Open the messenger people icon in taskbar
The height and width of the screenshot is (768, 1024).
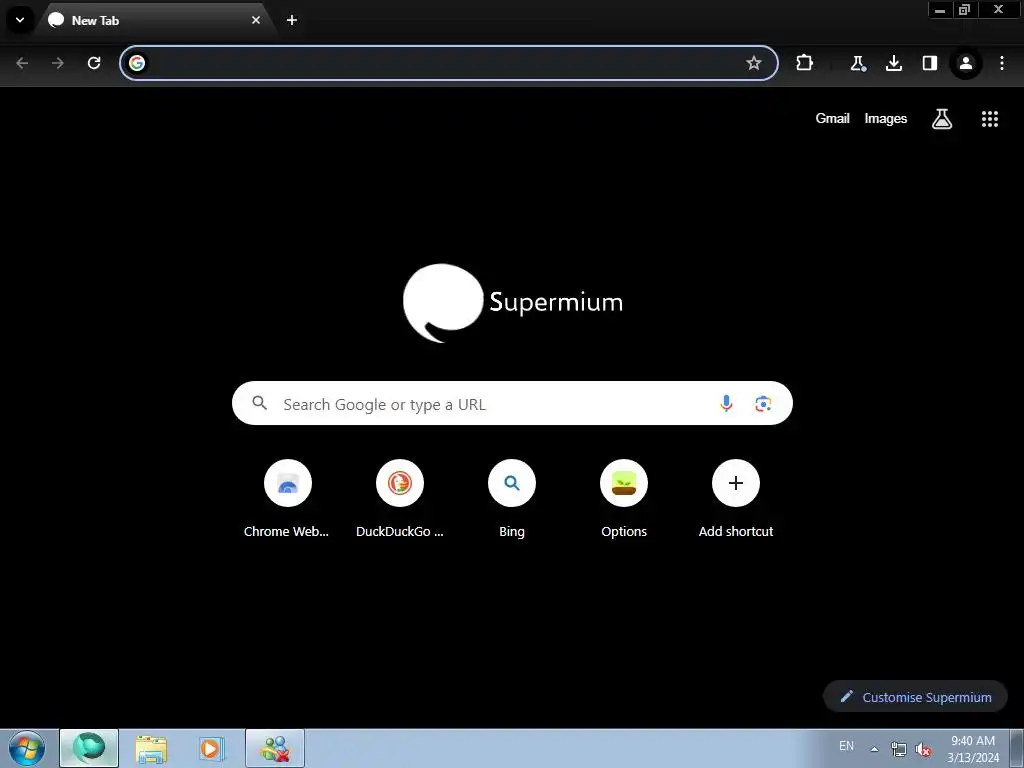pos(275,748)
